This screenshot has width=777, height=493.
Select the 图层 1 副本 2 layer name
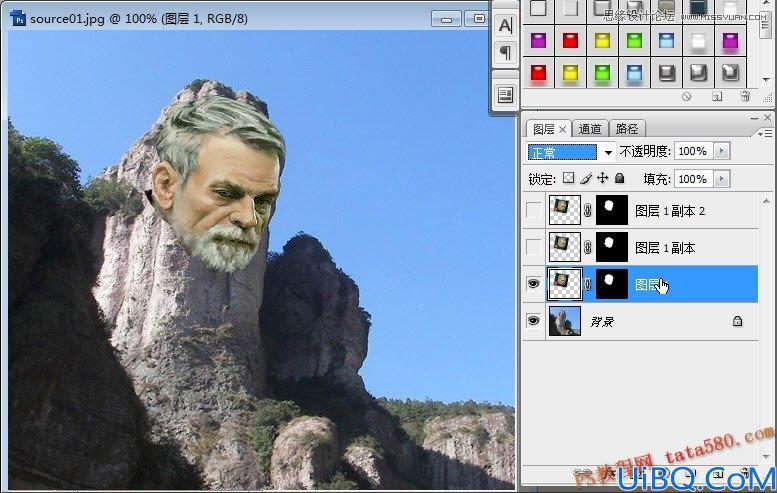[670, 211]
